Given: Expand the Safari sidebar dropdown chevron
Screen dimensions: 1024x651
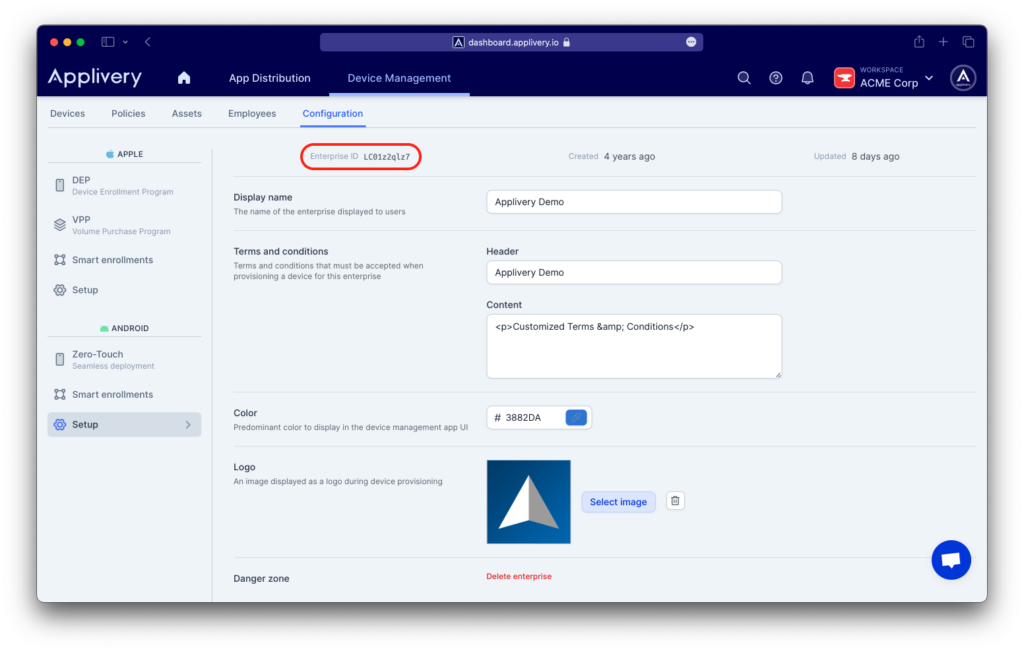Looking at the screenshot, I should (125, 42).
